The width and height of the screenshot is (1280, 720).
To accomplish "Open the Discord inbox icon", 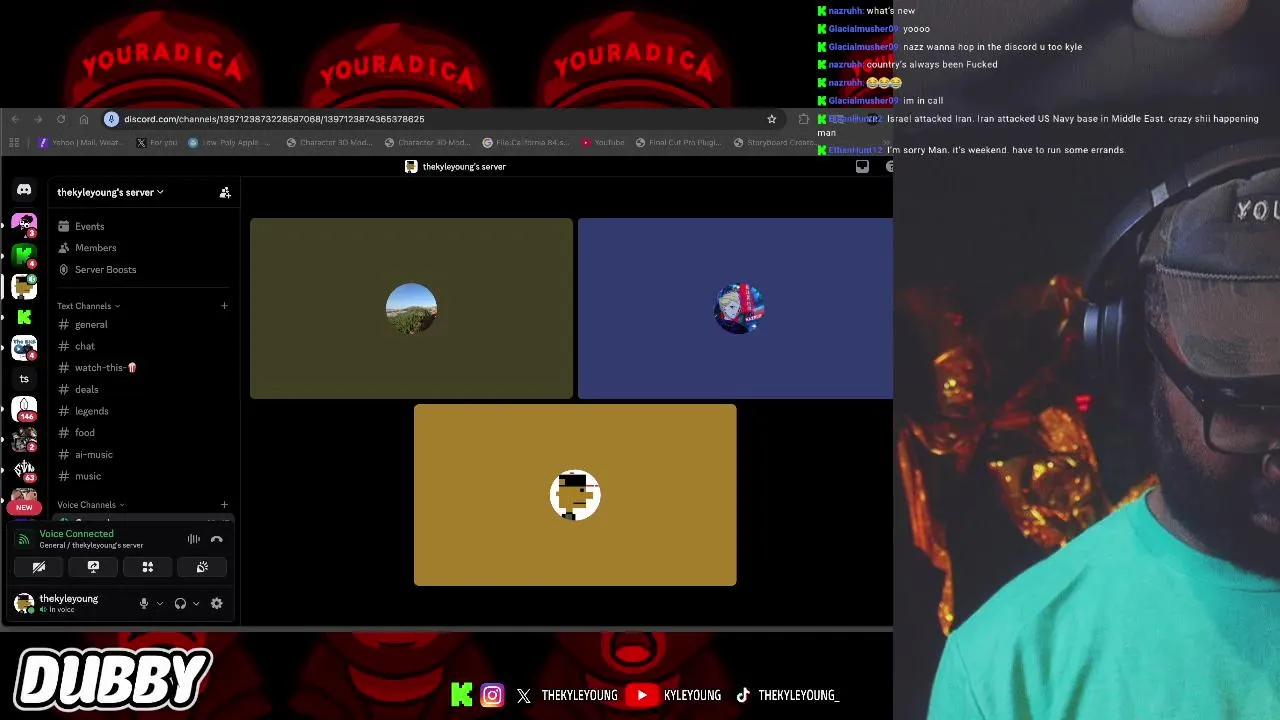I will coord(862,167).
